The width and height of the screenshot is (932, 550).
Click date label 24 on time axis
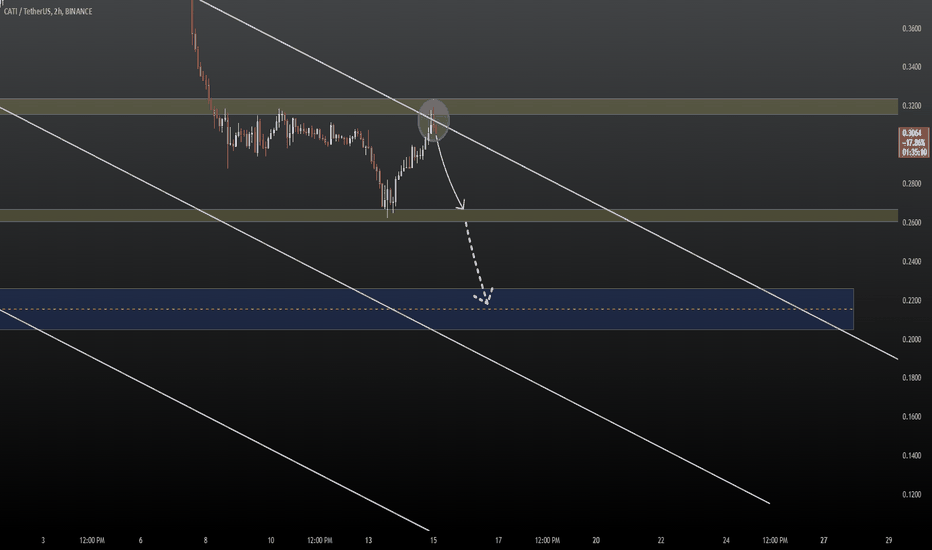[x=726, y=540]
